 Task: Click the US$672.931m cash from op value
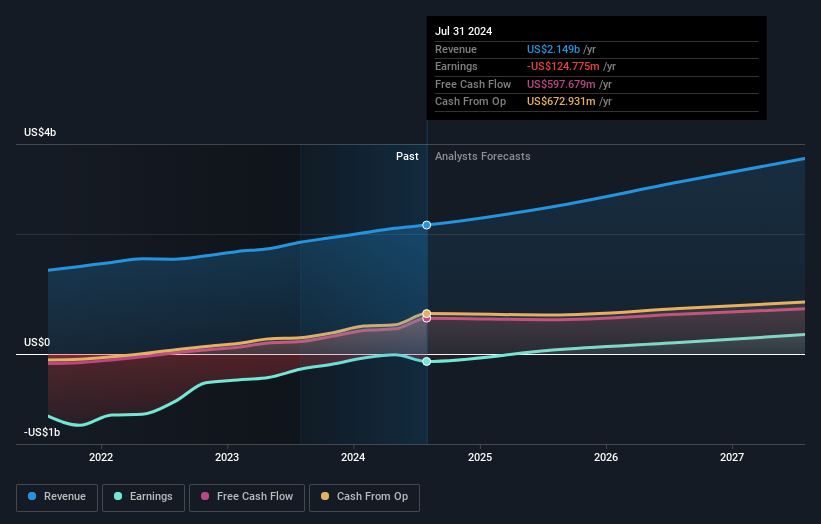click(x=561, y=102)
